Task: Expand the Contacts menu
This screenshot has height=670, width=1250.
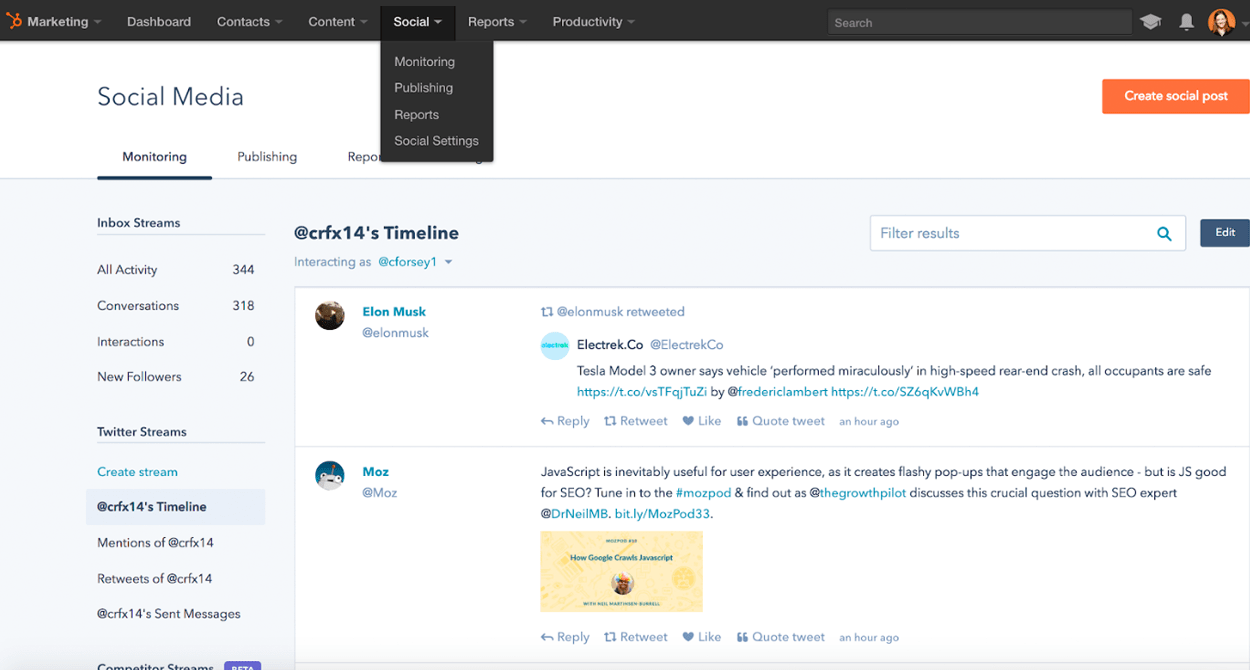Action: coord(250,22)
